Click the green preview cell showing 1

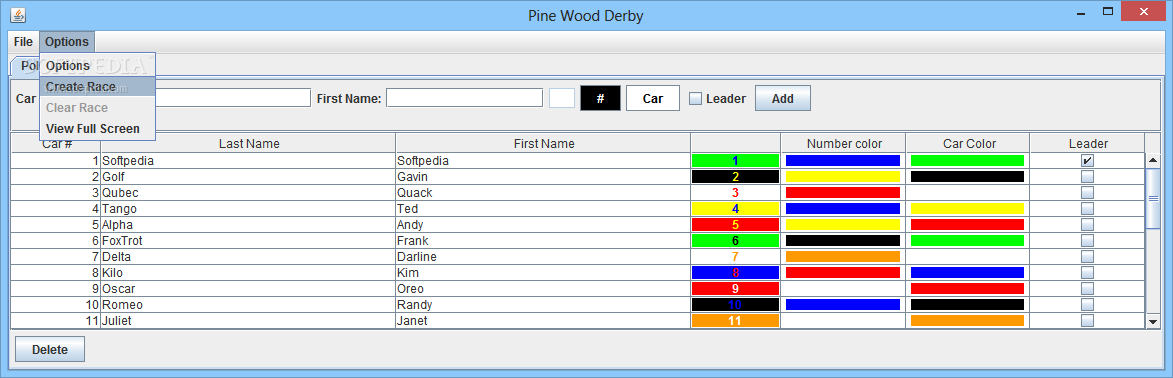735,160
